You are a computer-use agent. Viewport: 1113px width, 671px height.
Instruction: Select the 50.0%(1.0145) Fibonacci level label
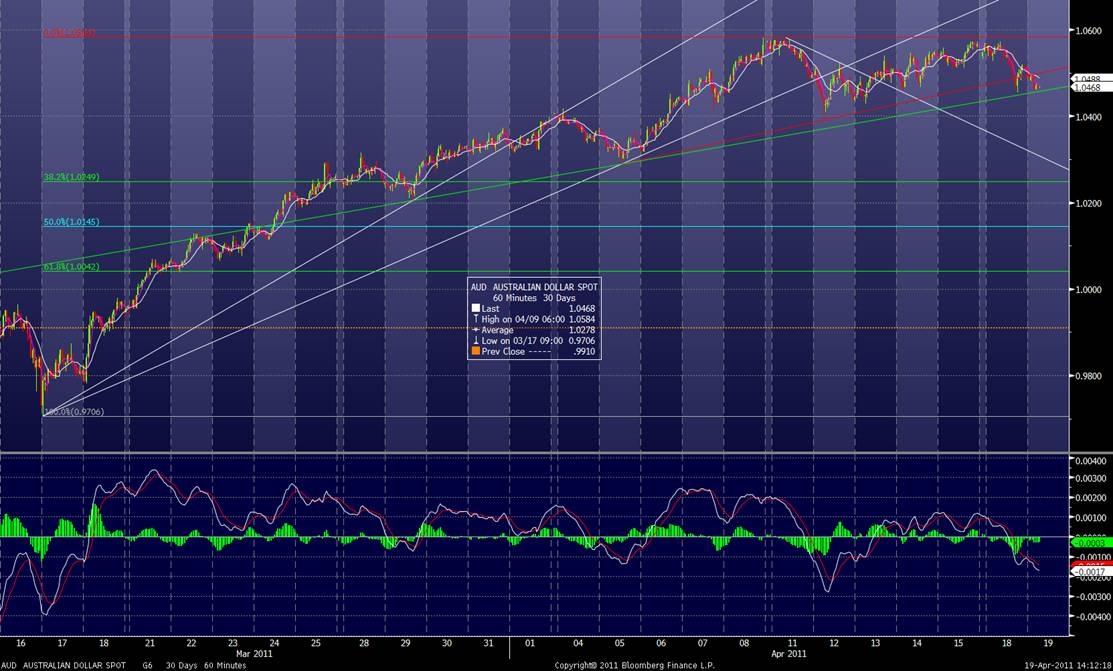point(71,222)
